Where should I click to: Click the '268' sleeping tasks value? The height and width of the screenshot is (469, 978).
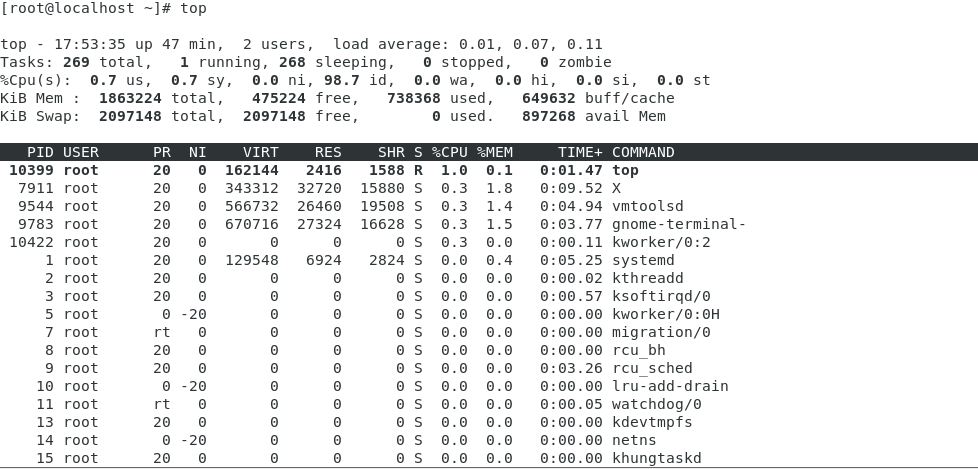coord(293,62)
